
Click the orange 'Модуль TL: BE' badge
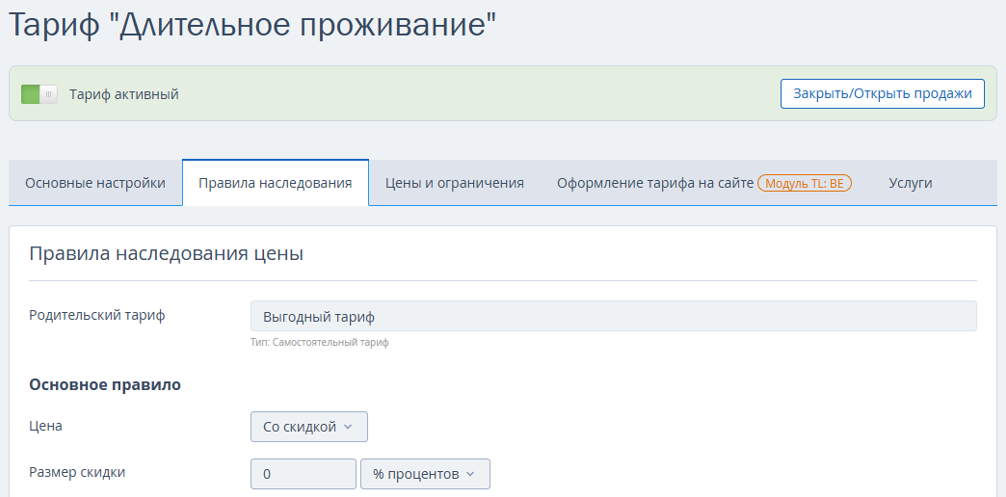pos(805,183)
